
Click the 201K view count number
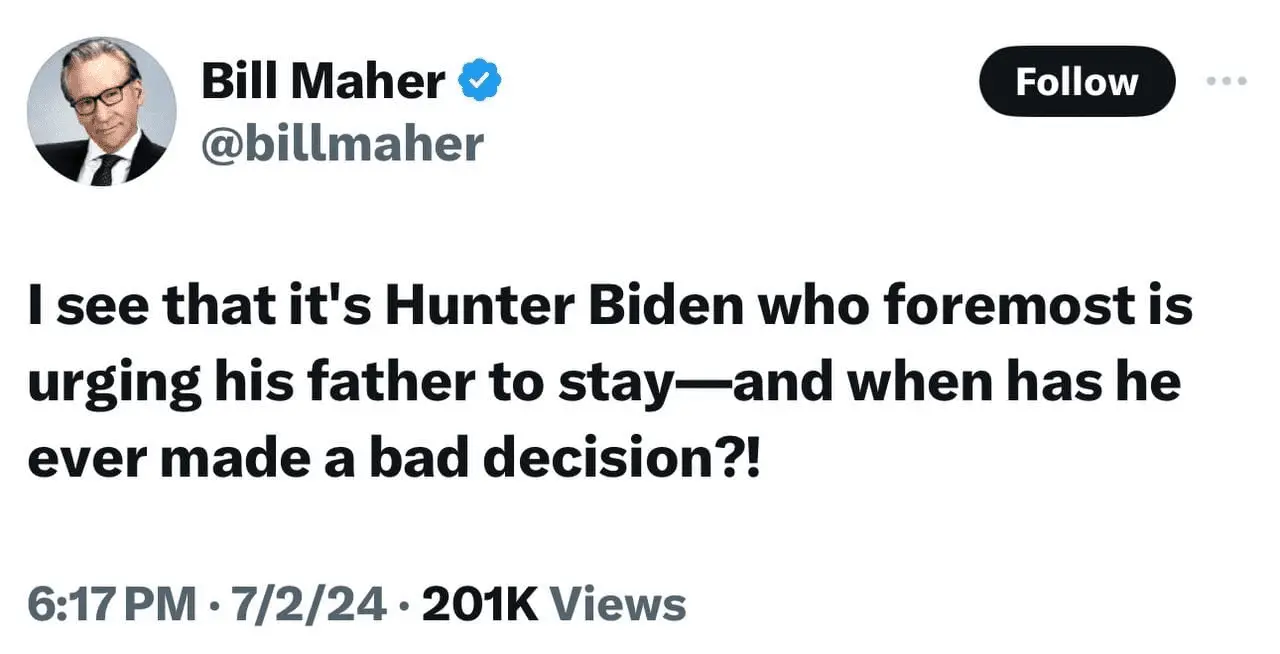click(x=481, y=604)
